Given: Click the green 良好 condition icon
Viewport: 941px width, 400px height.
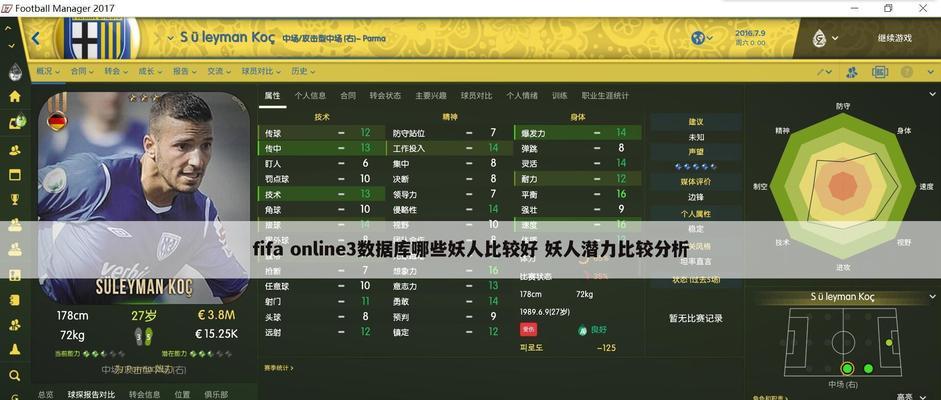Looking at the screenshot, I should tap(582, 330).
